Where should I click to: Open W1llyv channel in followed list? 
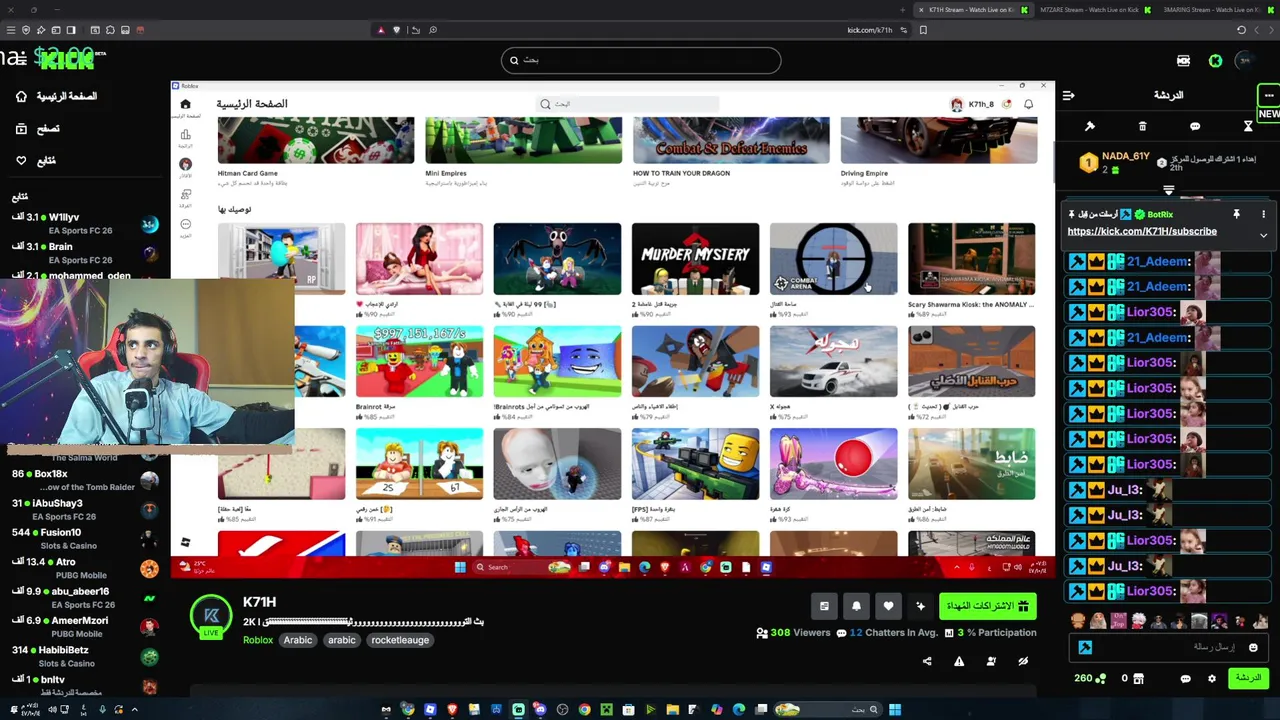tap(85, 223)
